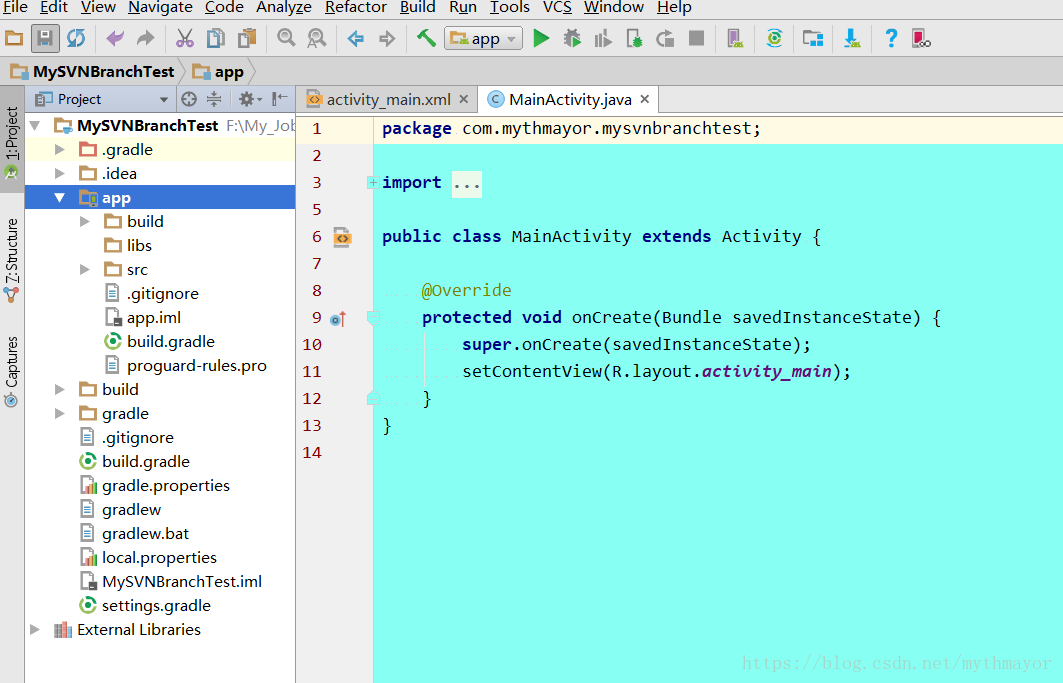The image size is (1063, 683).
Task: Click MySVNBranchTest in breadcrumb bar
Action: point(93,72)
